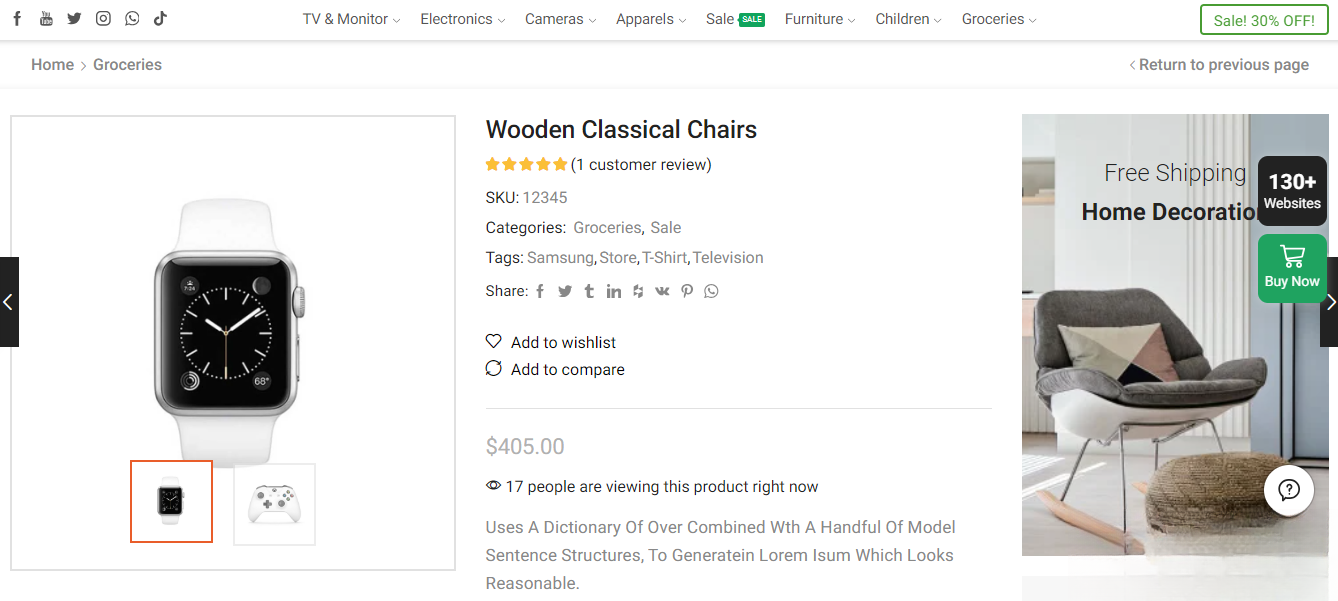Open Facebook from the header social icons
1338x601 pixels.
[x=16, y=18]
